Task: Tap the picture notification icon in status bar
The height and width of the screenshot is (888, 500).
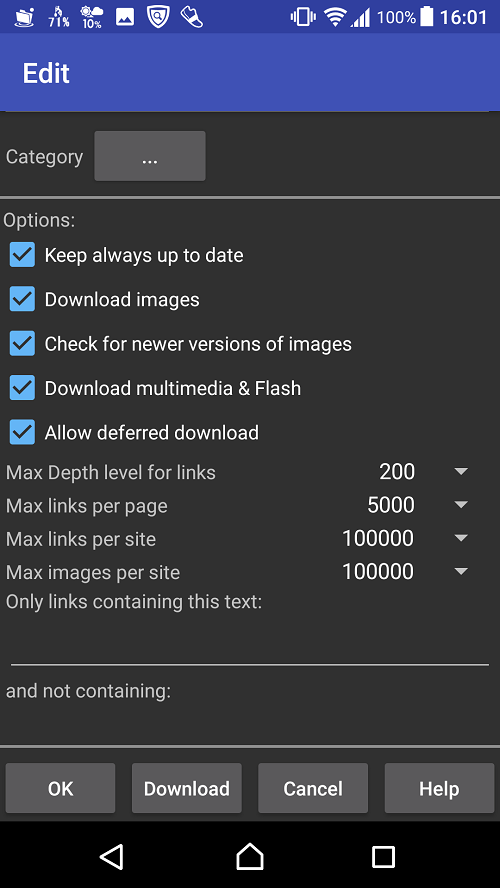Action: (125, 17)
